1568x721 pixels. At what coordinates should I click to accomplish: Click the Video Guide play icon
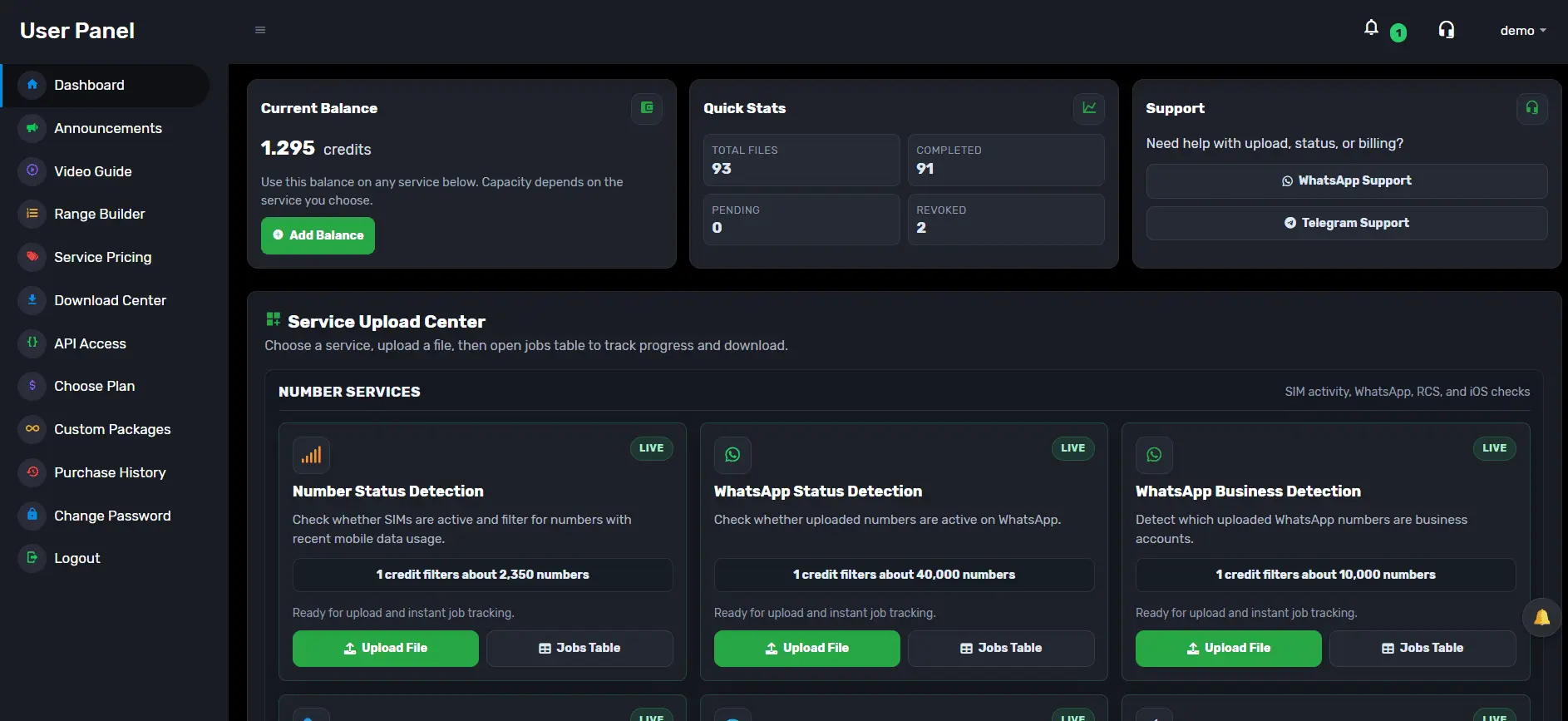pyautogui.click(x=32, y=170)
